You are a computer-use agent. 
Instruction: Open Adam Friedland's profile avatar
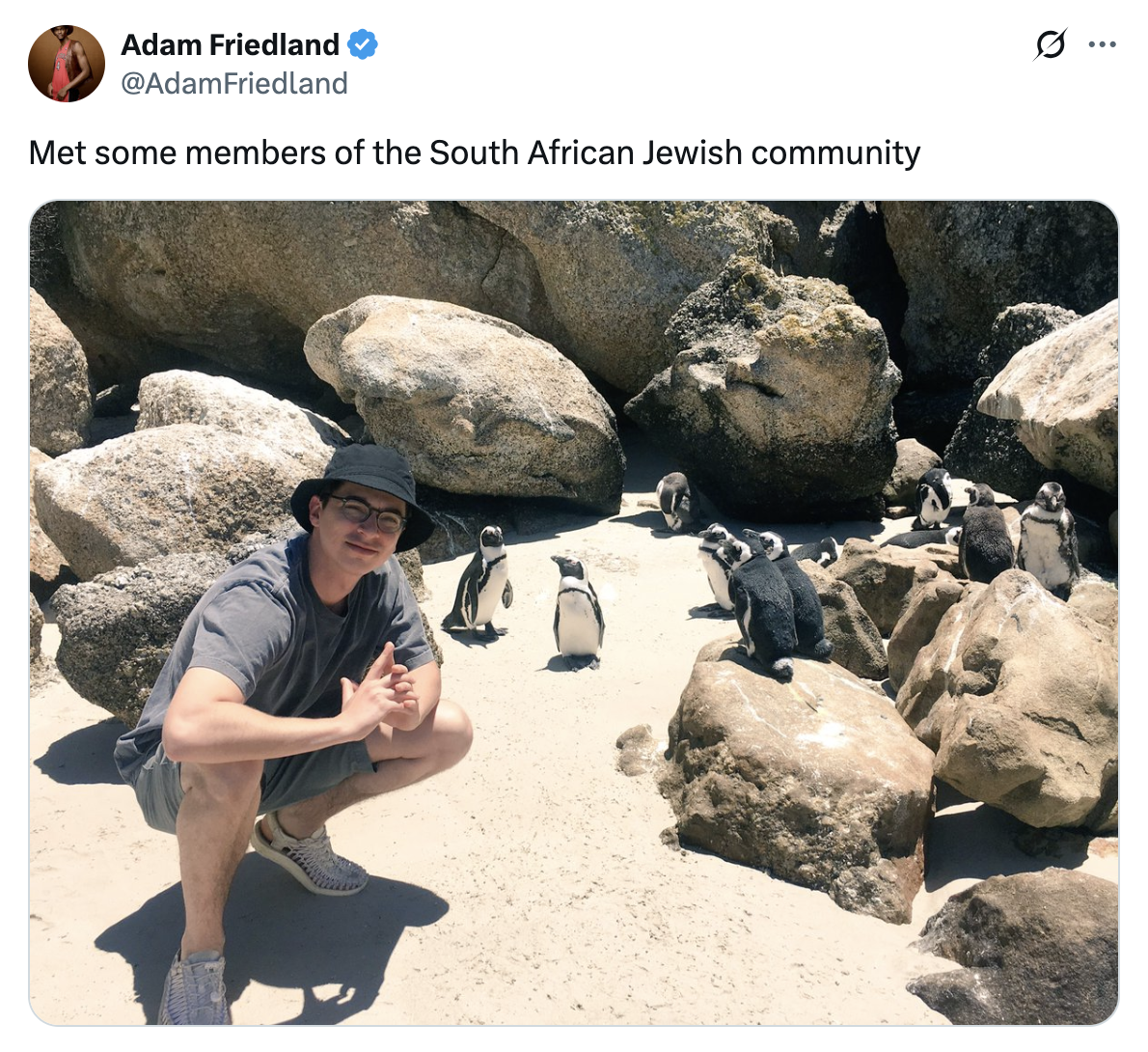67,64
